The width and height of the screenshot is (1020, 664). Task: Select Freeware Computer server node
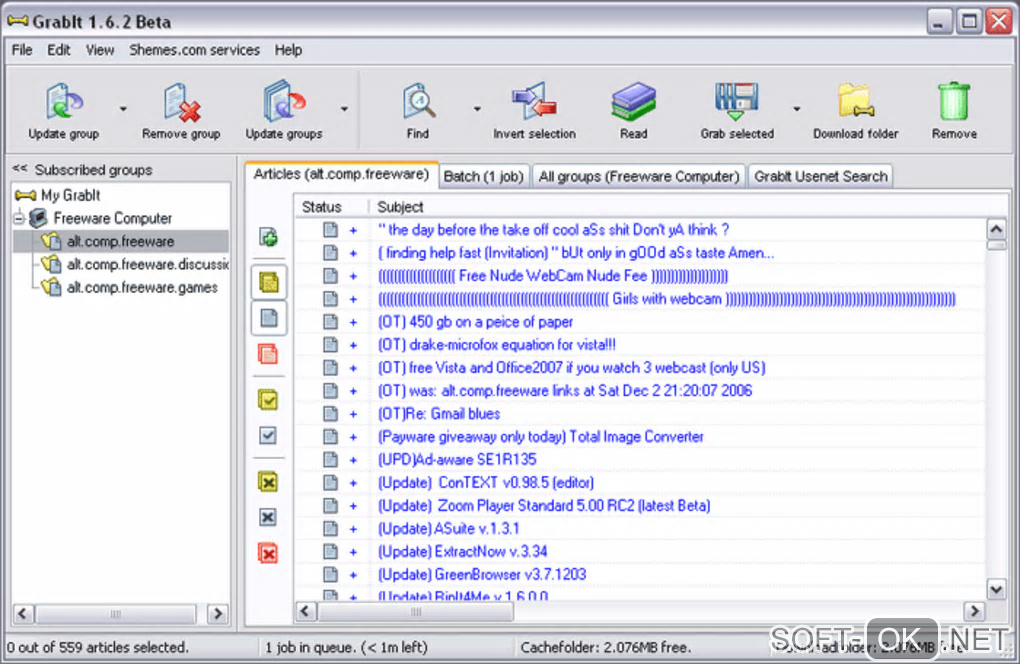[x=113, y=219]
